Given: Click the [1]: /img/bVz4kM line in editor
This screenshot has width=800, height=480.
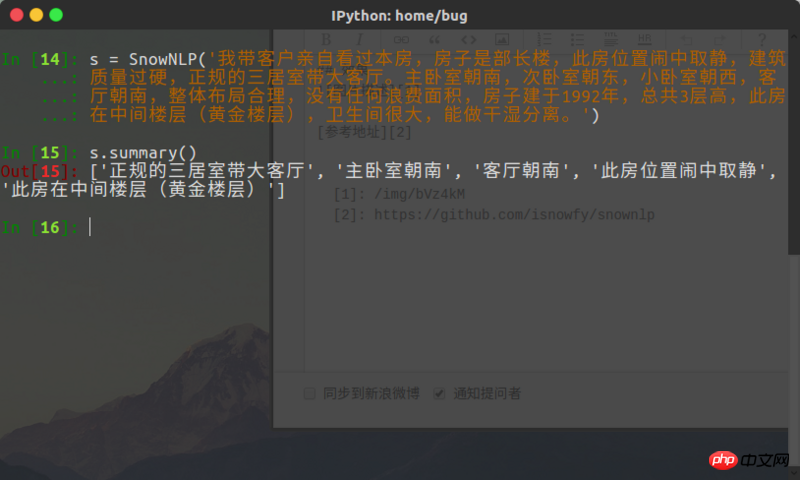Looking at the screenshot, I should tap(399, 194).
